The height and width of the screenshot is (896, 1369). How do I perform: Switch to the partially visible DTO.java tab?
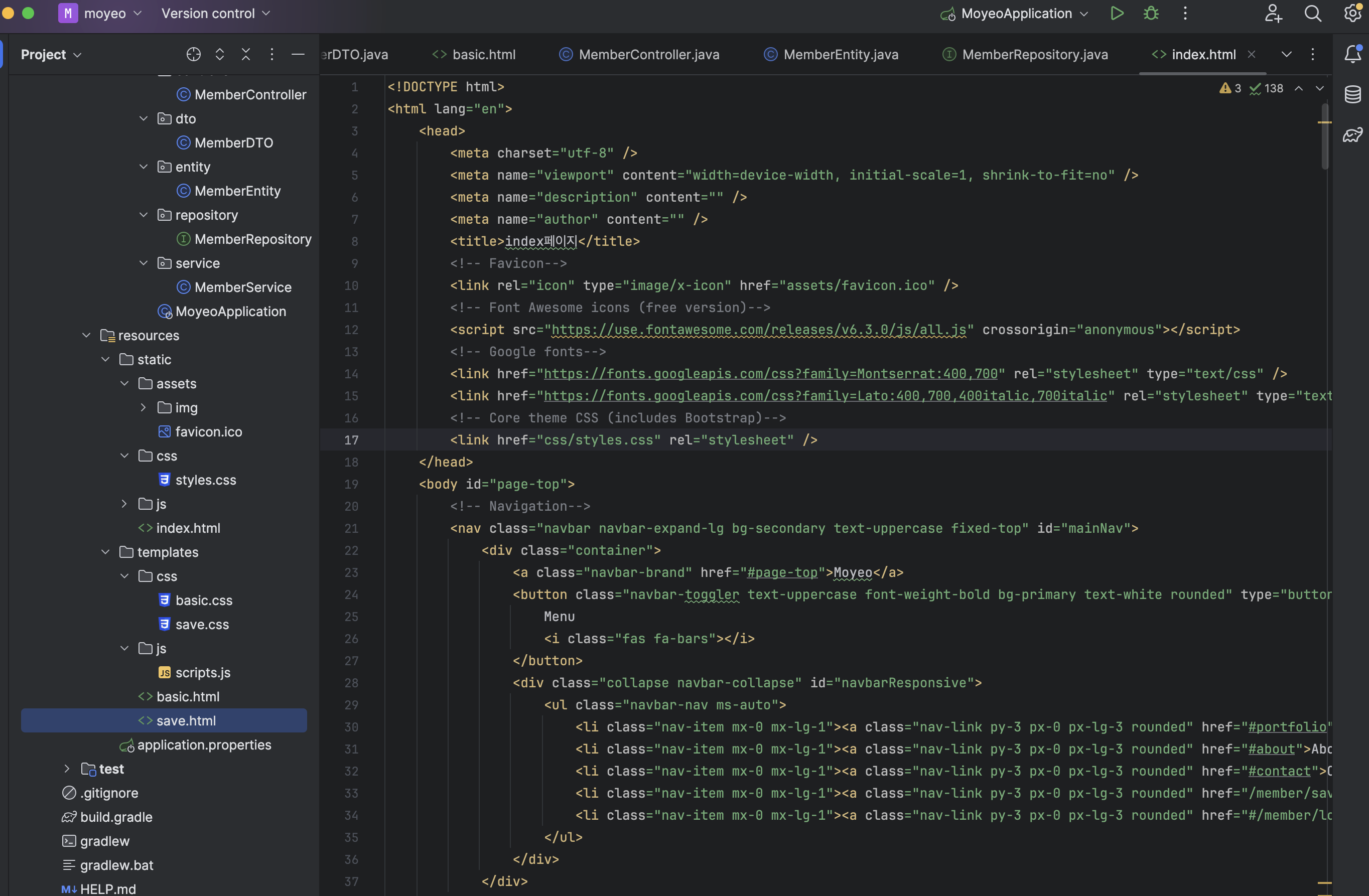[x=354, y=55]
